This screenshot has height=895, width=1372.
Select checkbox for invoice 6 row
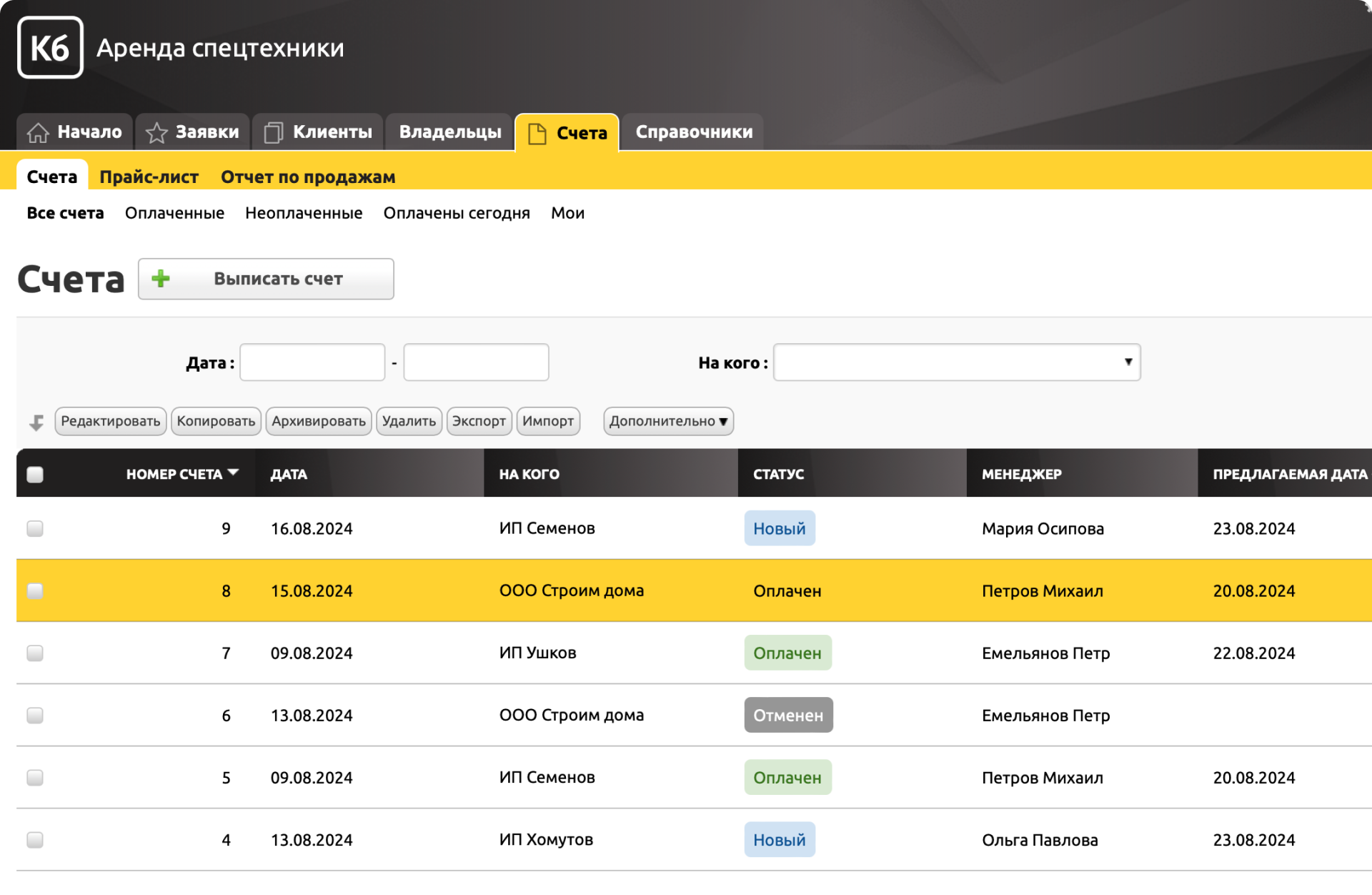(35, 716)
